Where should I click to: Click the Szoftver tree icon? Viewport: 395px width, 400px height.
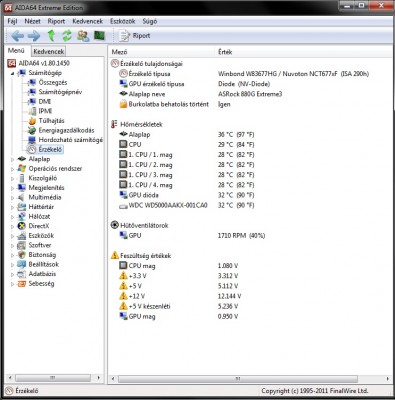tap(22, 245)
